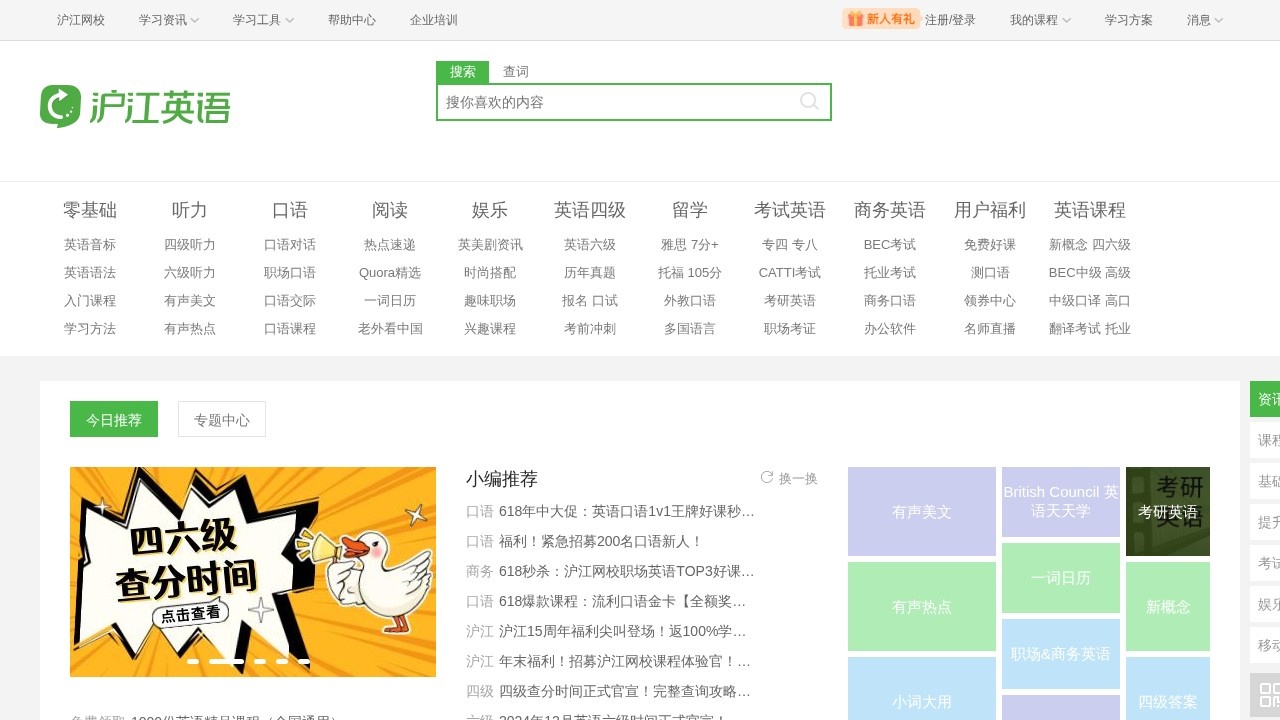Click the refresh icon beside 换一换

pos(767,477)
